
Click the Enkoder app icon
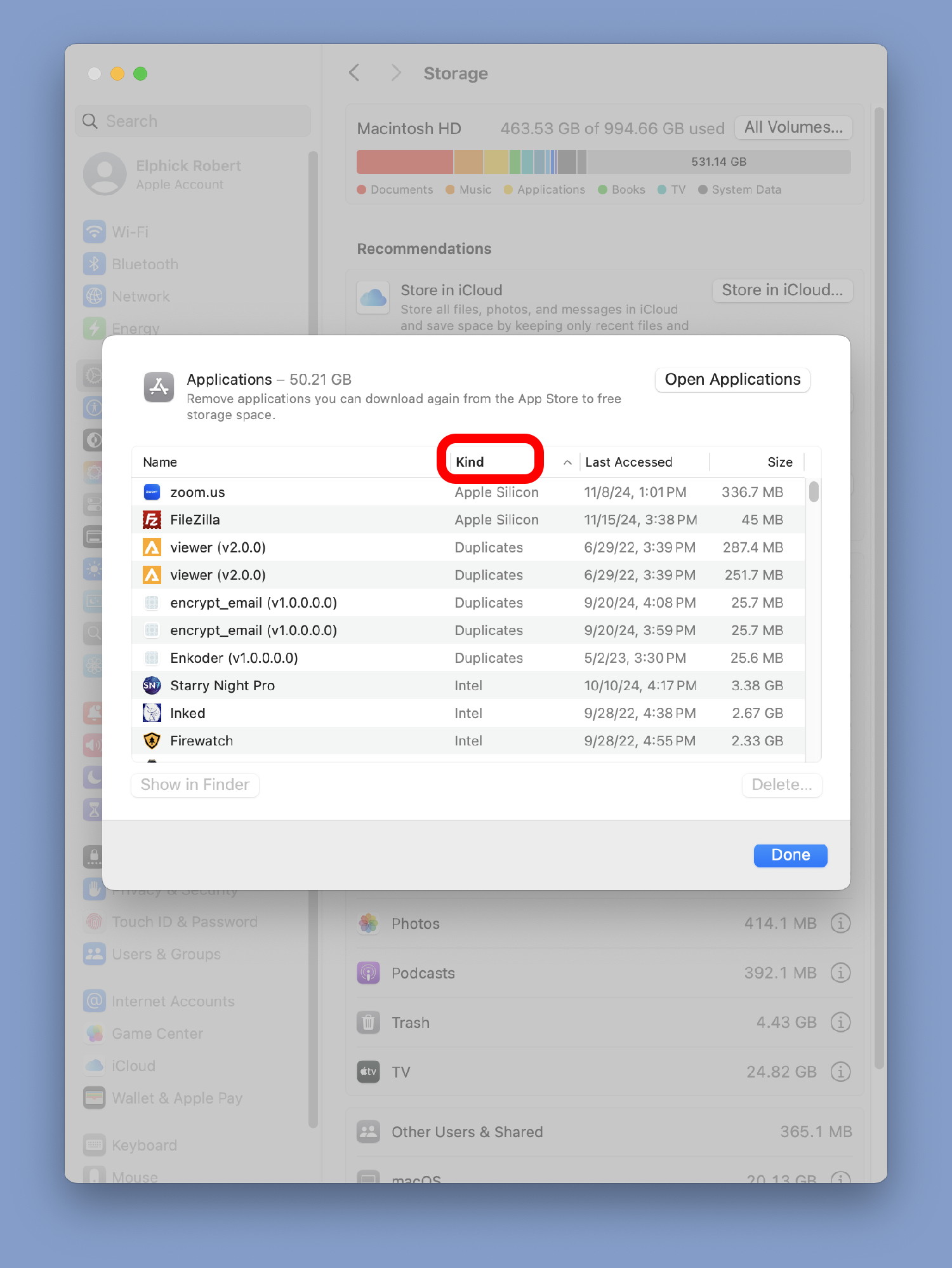click(x=152, y=658)
